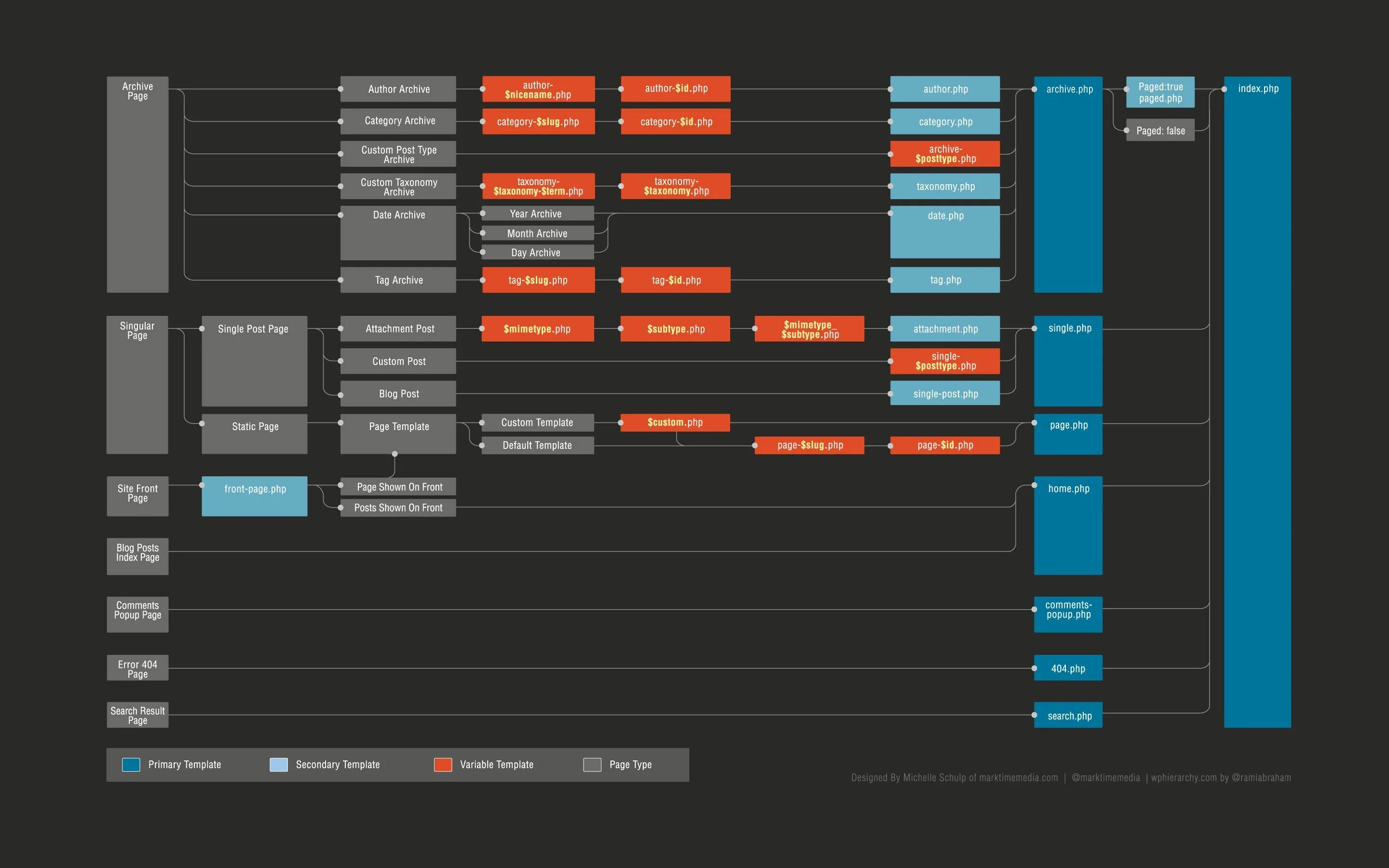The width and height of the screenshot is (1389, 868).
Task: Expand the Date Archive sub-branches
Action: click(398, 215)
